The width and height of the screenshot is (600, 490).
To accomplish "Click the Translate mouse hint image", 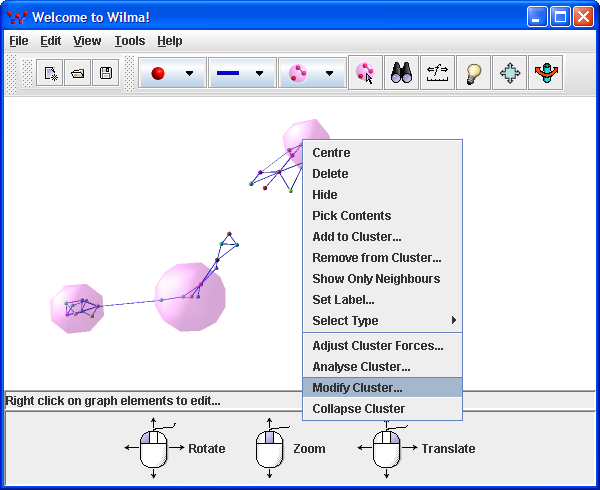I will [387, 449].
